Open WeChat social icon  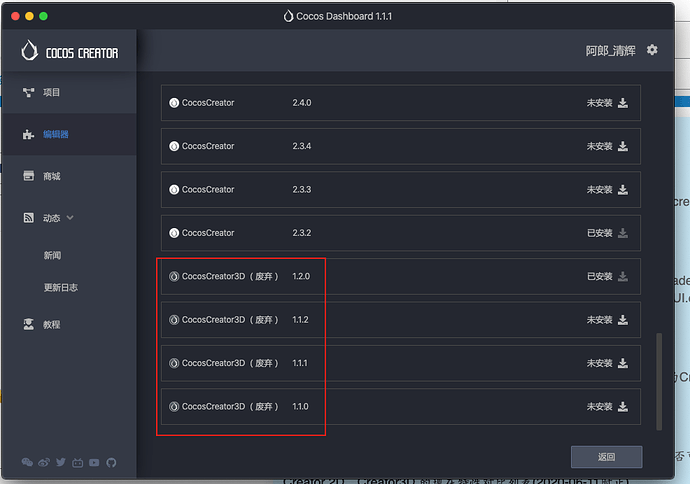click(27, 462)
